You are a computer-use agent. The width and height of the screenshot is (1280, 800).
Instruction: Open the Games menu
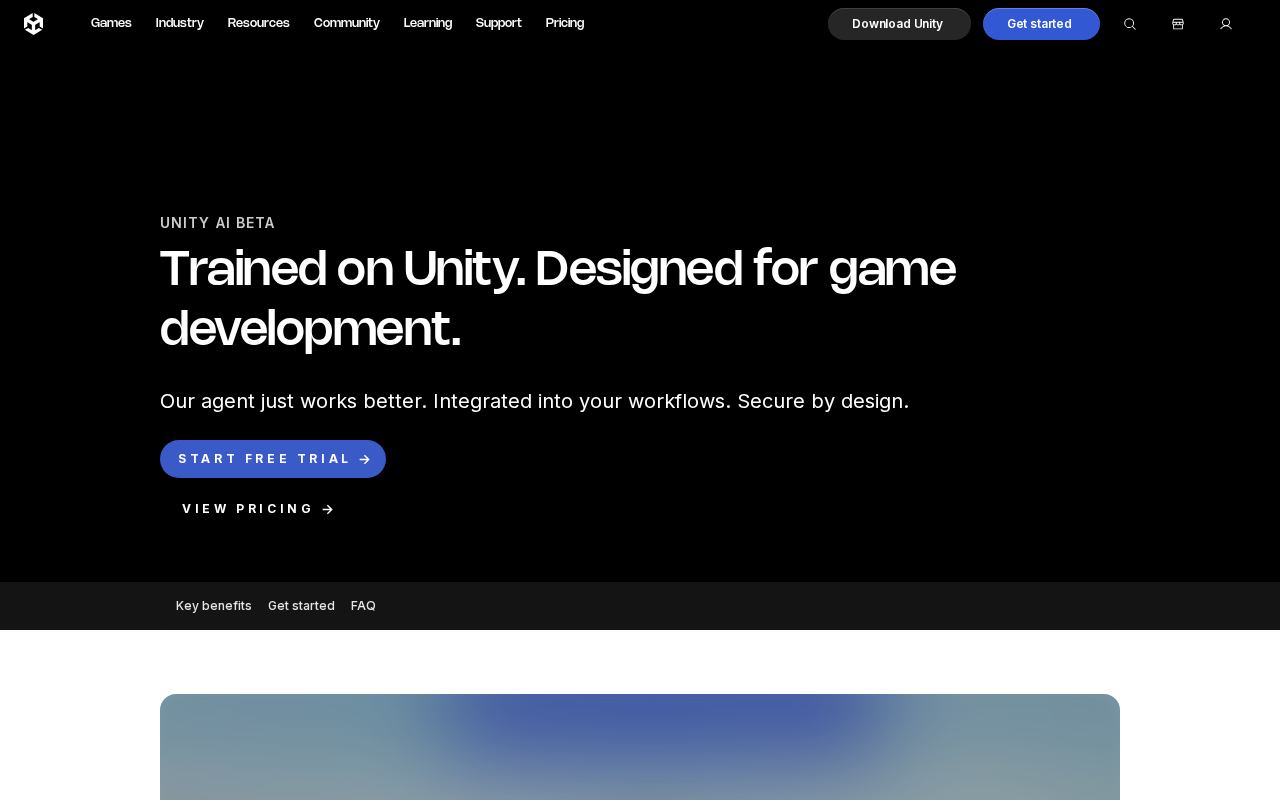[111, 23]
